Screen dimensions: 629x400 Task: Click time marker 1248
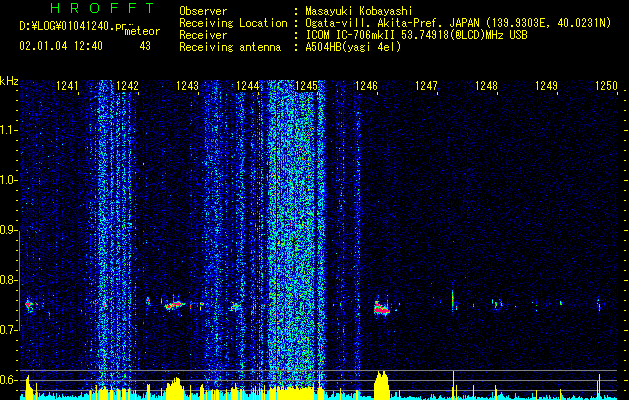(486, 86)
